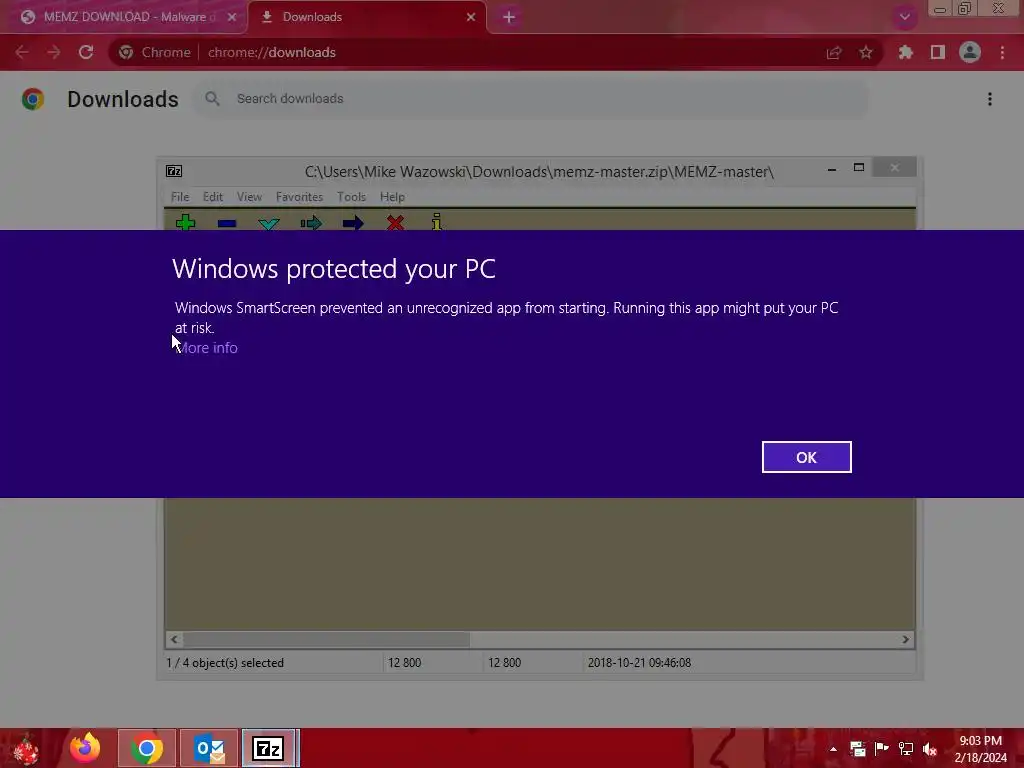Click the Chrome back arrow
The image size is (1024, 768).
(22, 52)
